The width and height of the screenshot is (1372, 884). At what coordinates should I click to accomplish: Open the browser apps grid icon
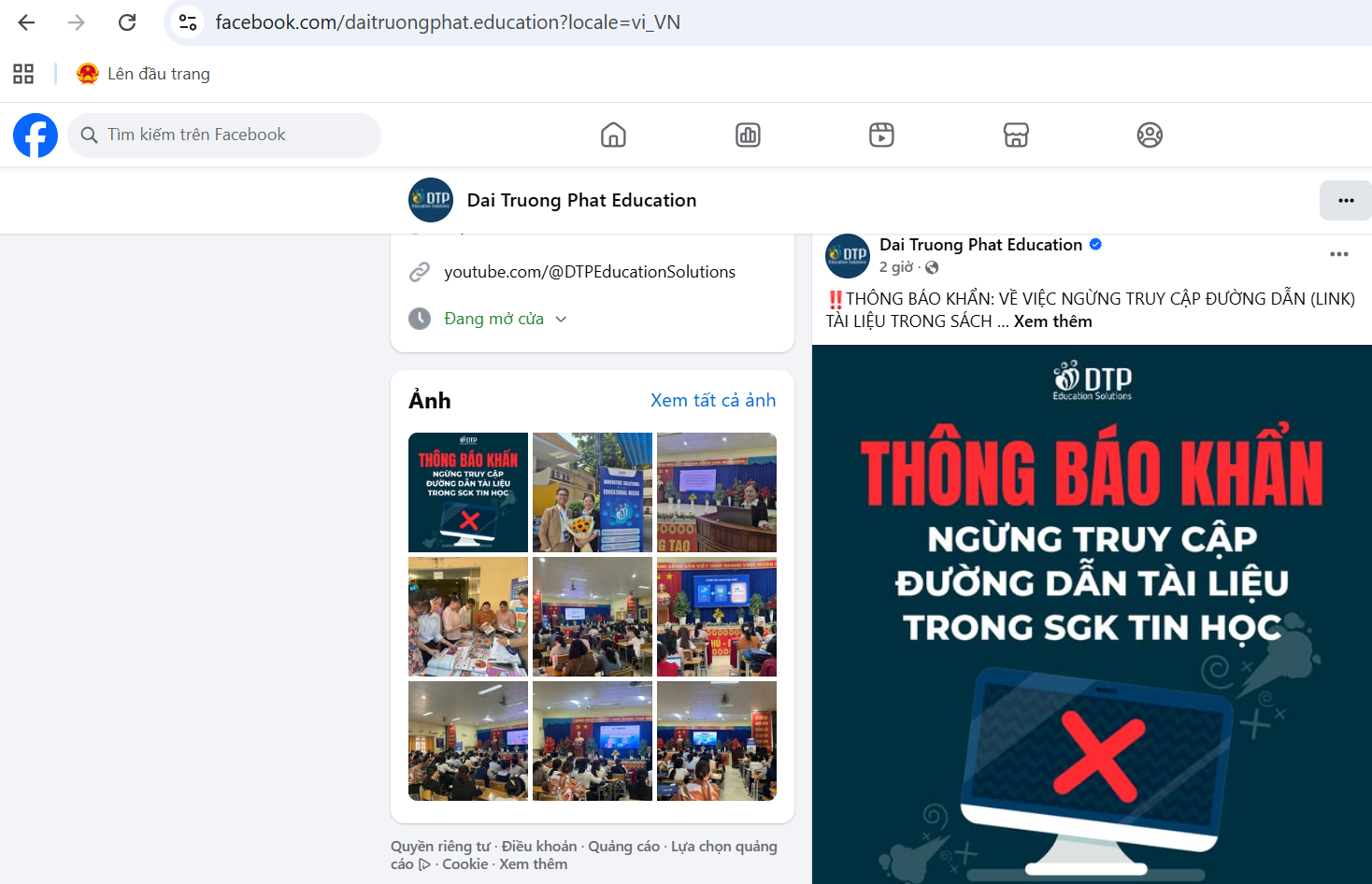23,74
